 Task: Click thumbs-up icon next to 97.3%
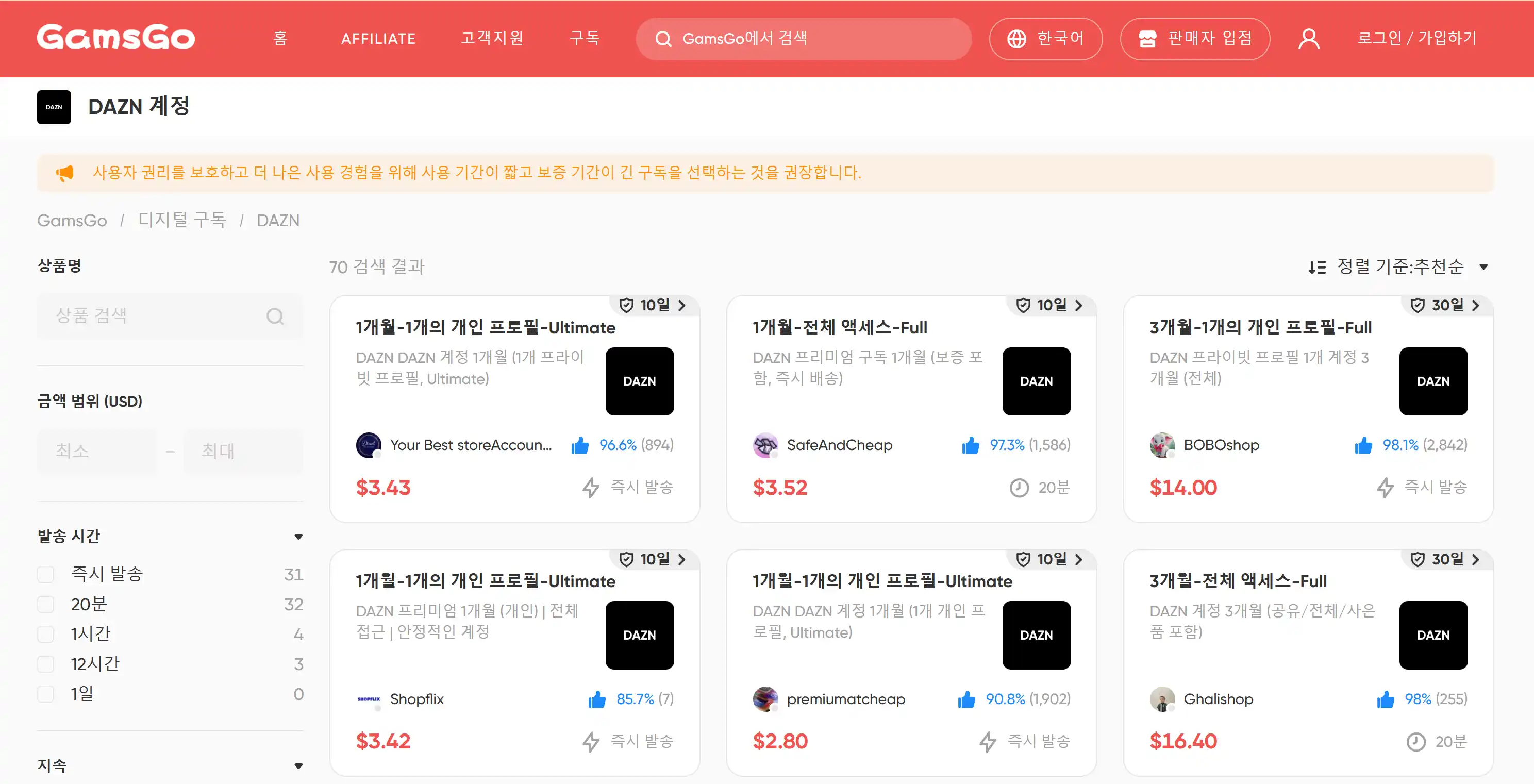[970, 445]
